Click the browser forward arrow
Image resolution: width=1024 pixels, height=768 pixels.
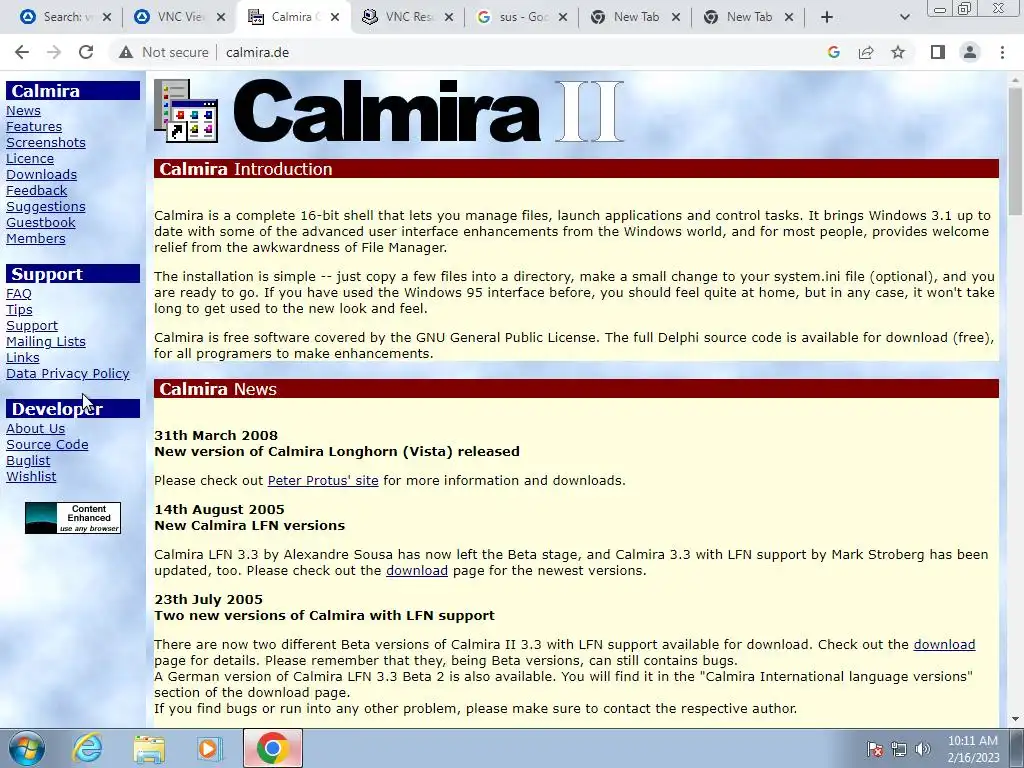54,52
